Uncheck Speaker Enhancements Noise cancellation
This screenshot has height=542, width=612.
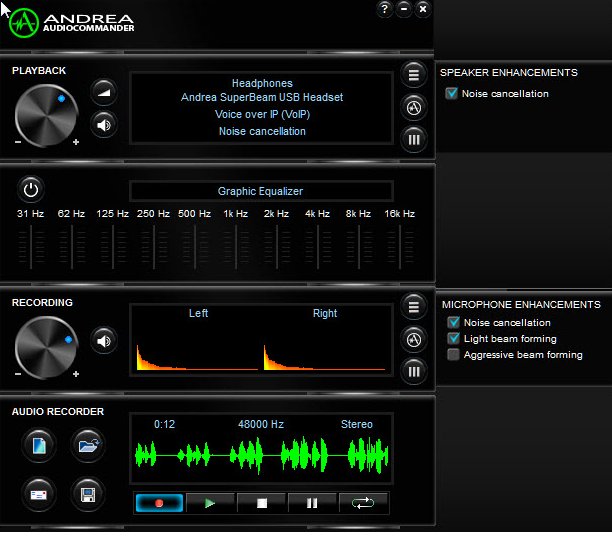(x=452, y=94)
